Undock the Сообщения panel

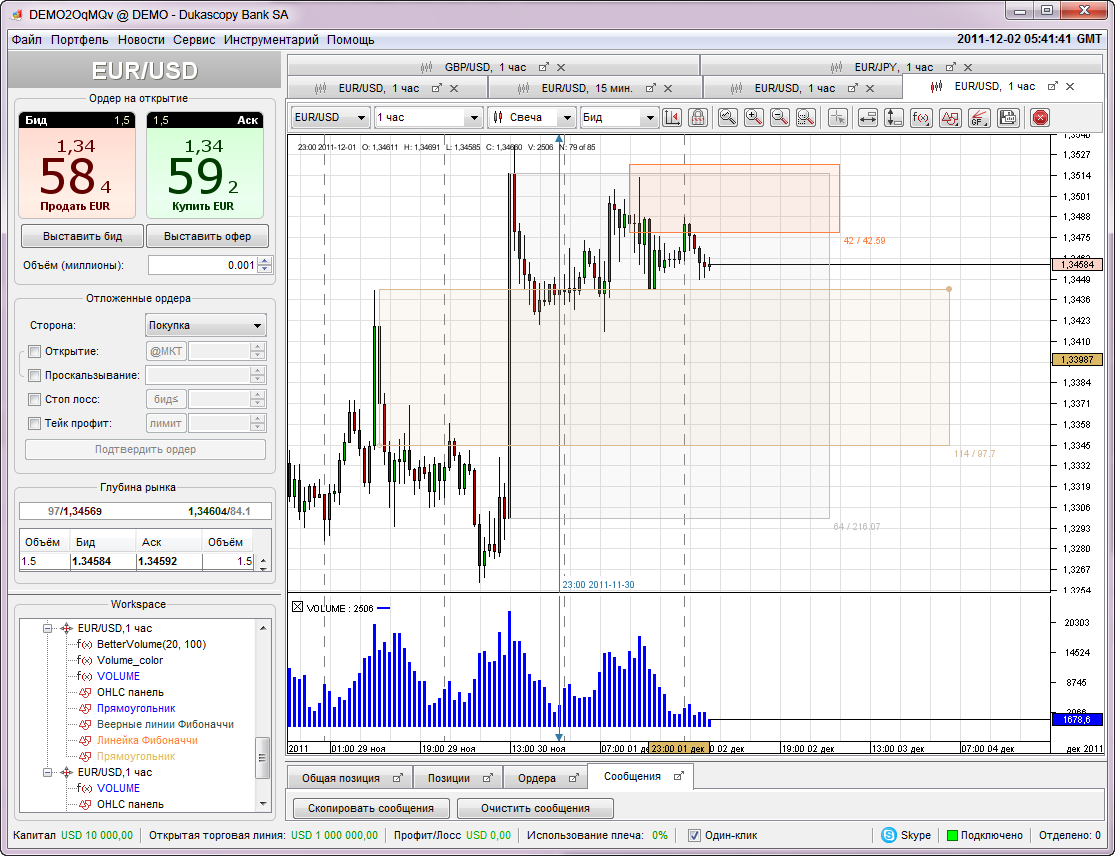tap(678, 776)
